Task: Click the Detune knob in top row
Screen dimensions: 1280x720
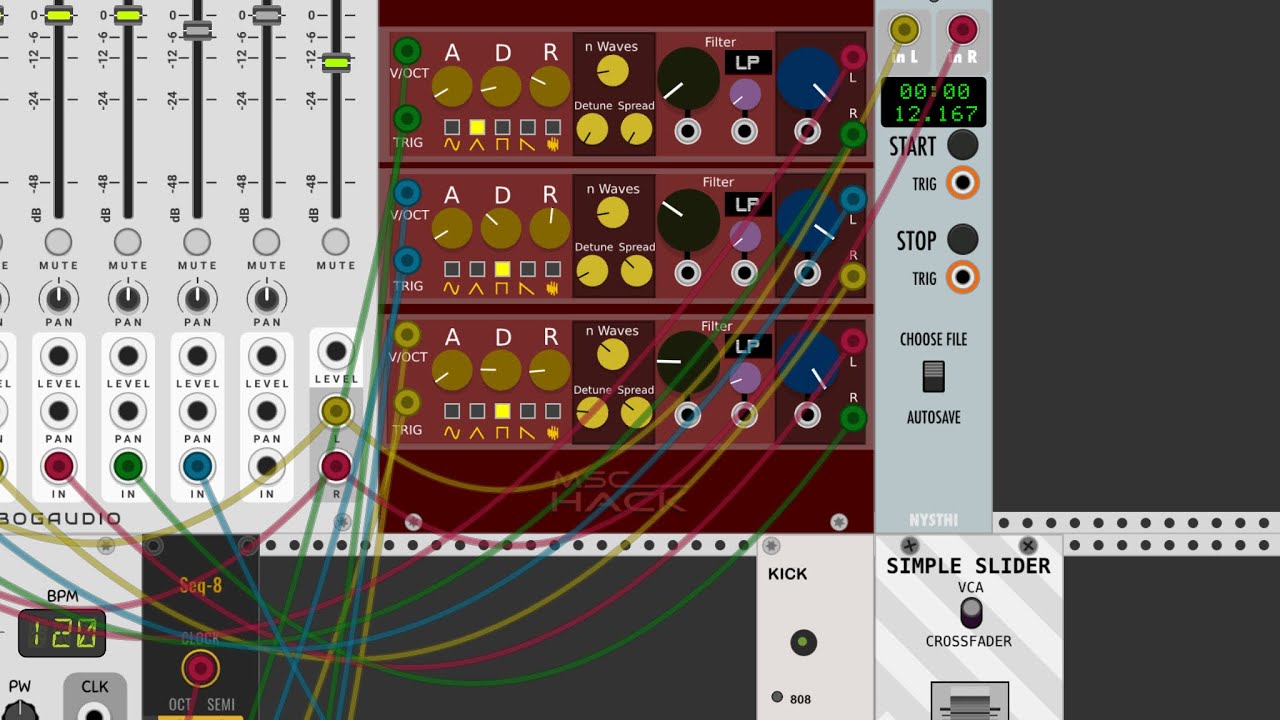Action: [592, 129]
